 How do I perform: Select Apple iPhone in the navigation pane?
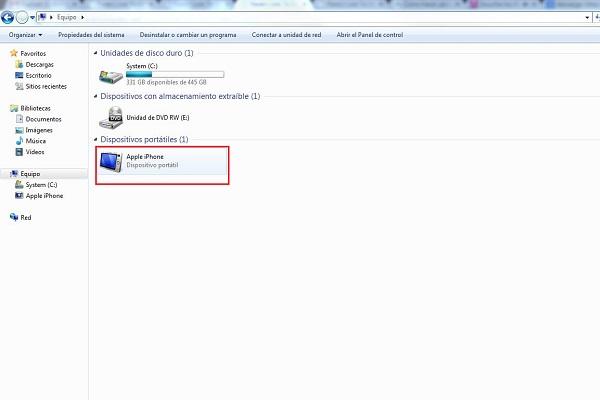(x=44, y=196)
